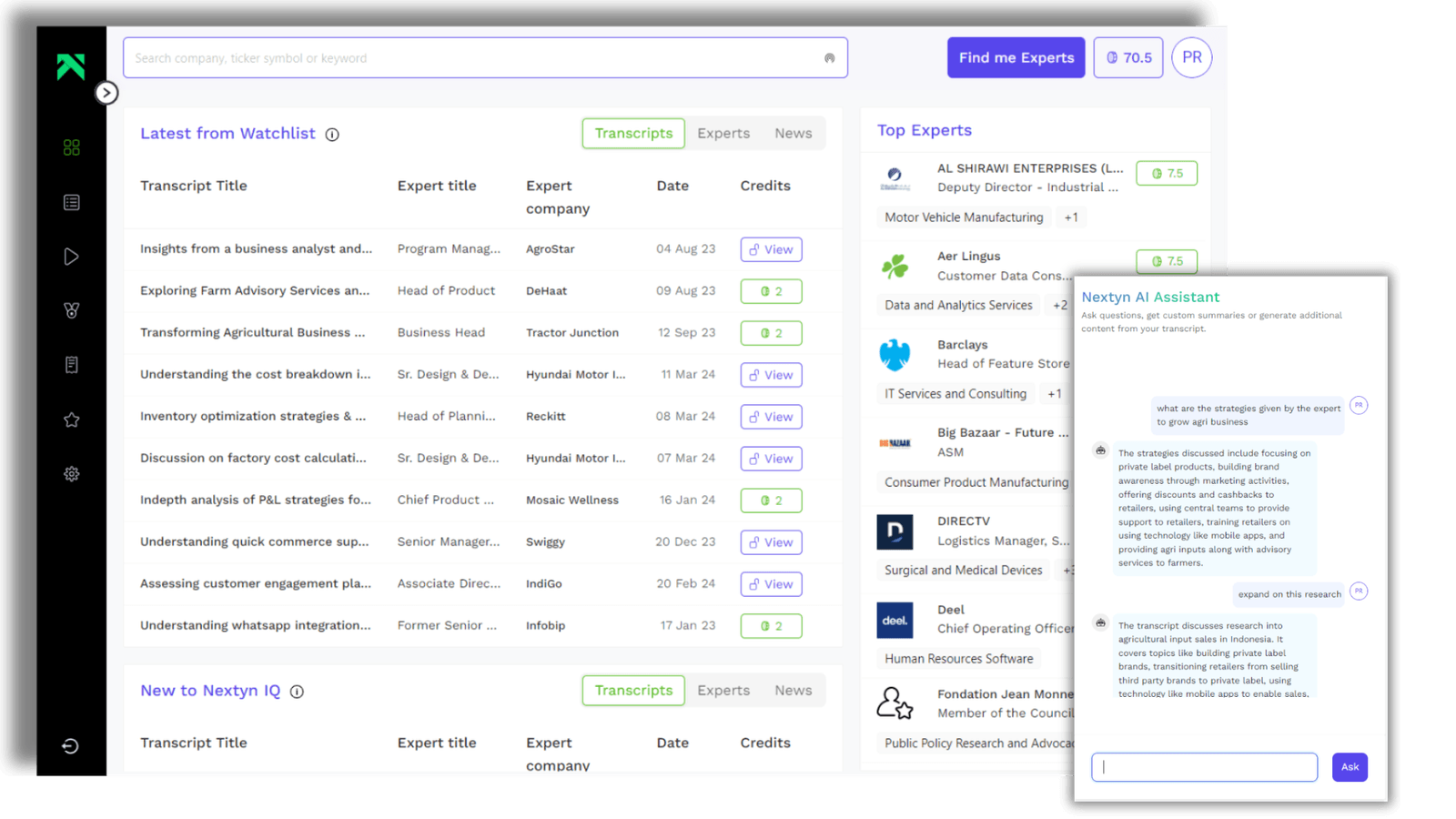The width and height of the screenshot is (1456, 819).
Task: Click the expert badge icon in the sidebar
Action: point(71,310)
